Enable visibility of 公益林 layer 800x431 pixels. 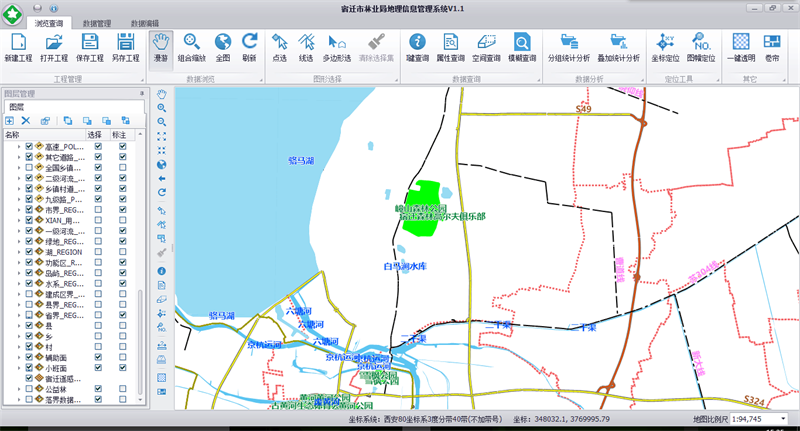coord(29,389)
